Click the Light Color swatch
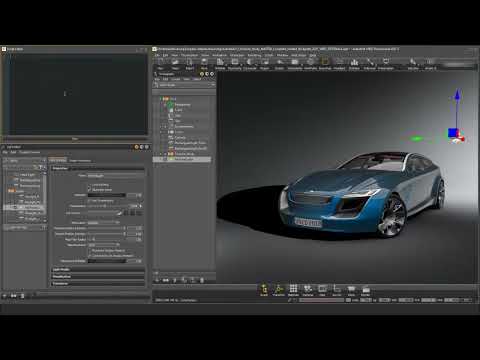This screenshot has width=480, height=360. pos(102,213)
